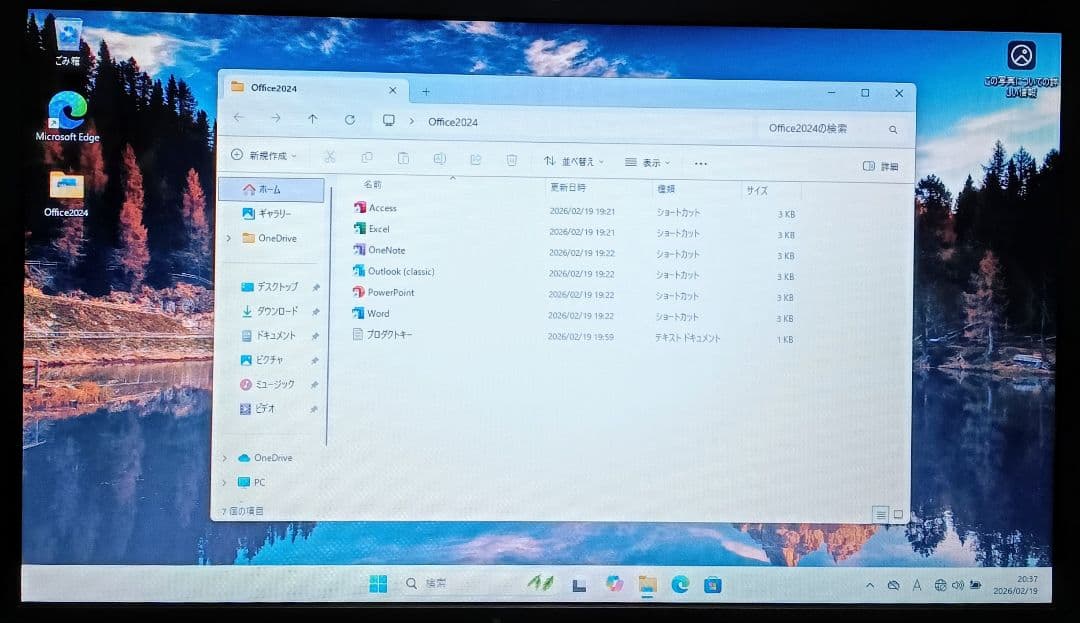Click the back navigation arrow

(x=238, y=120)
